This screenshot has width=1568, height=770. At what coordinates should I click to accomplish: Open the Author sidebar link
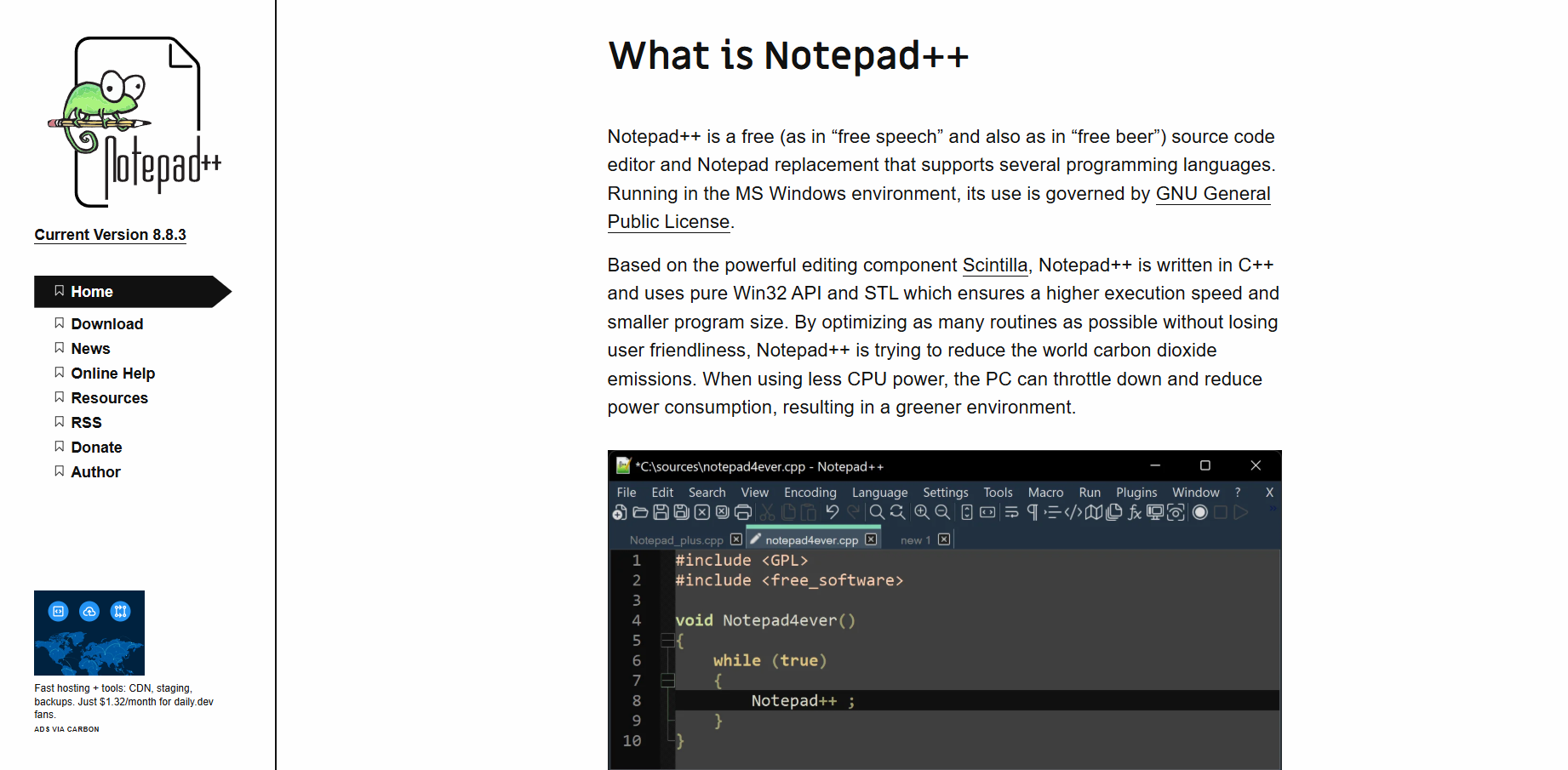pyautogui.click(x=96, y=472)
